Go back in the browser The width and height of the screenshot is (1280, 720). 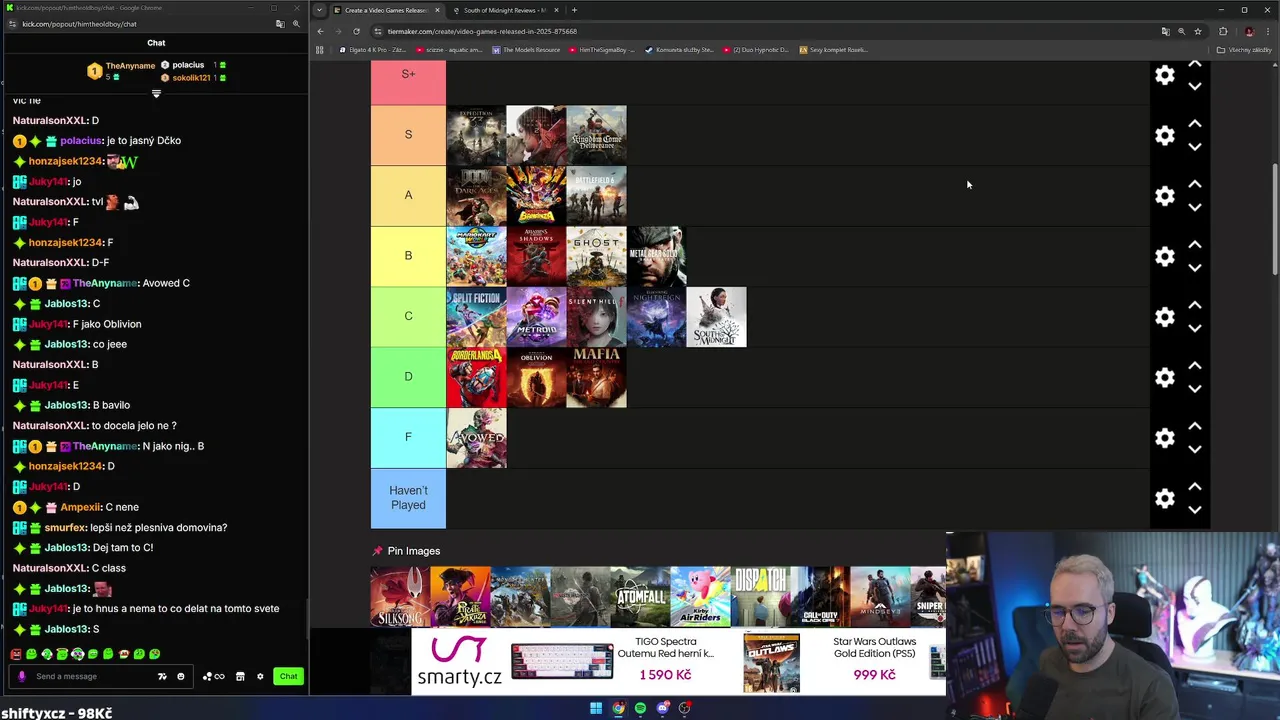click(x=320, y=31)
